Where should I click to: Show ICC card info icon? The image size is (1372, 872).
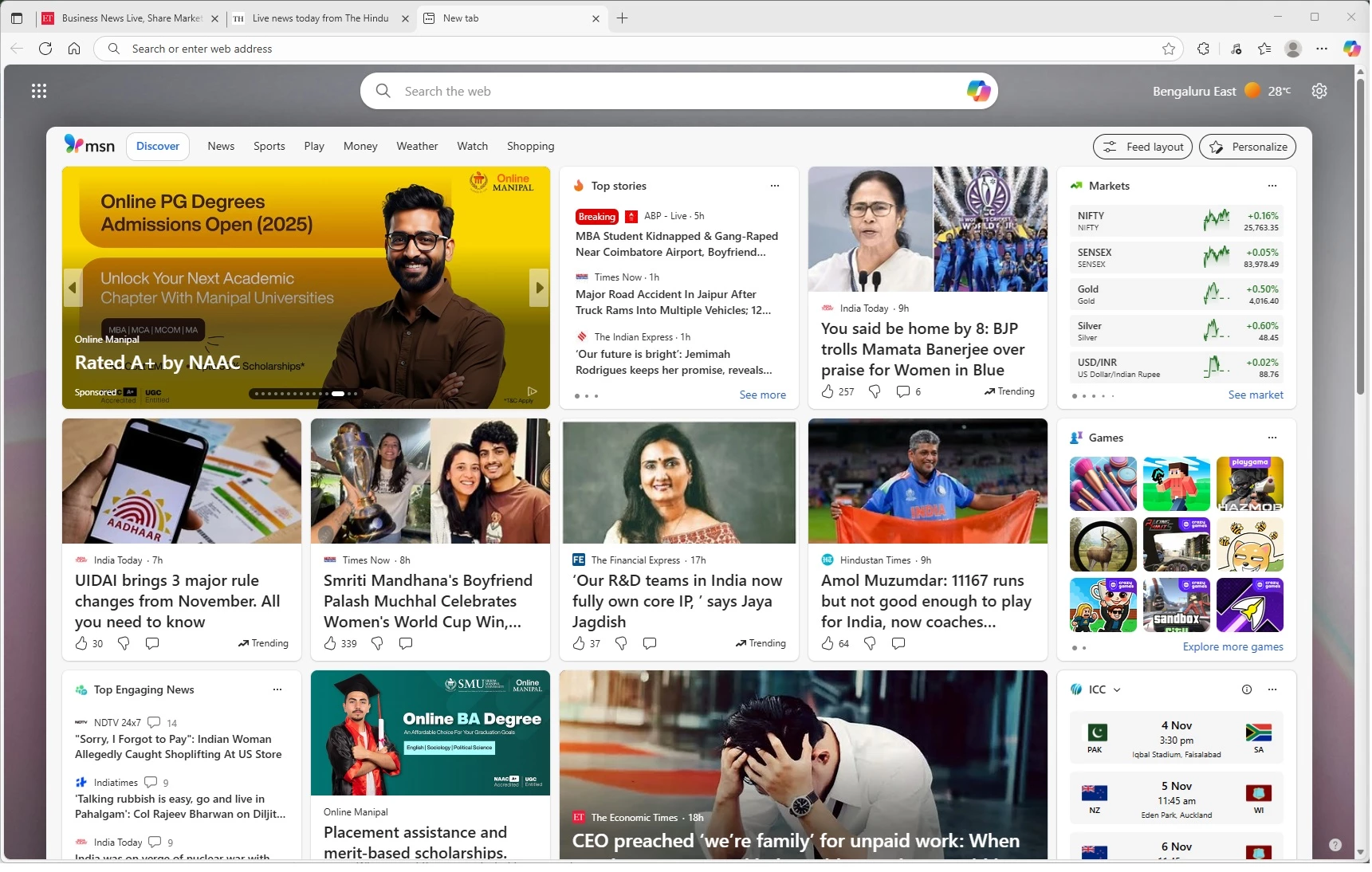tap(1247, 689)
